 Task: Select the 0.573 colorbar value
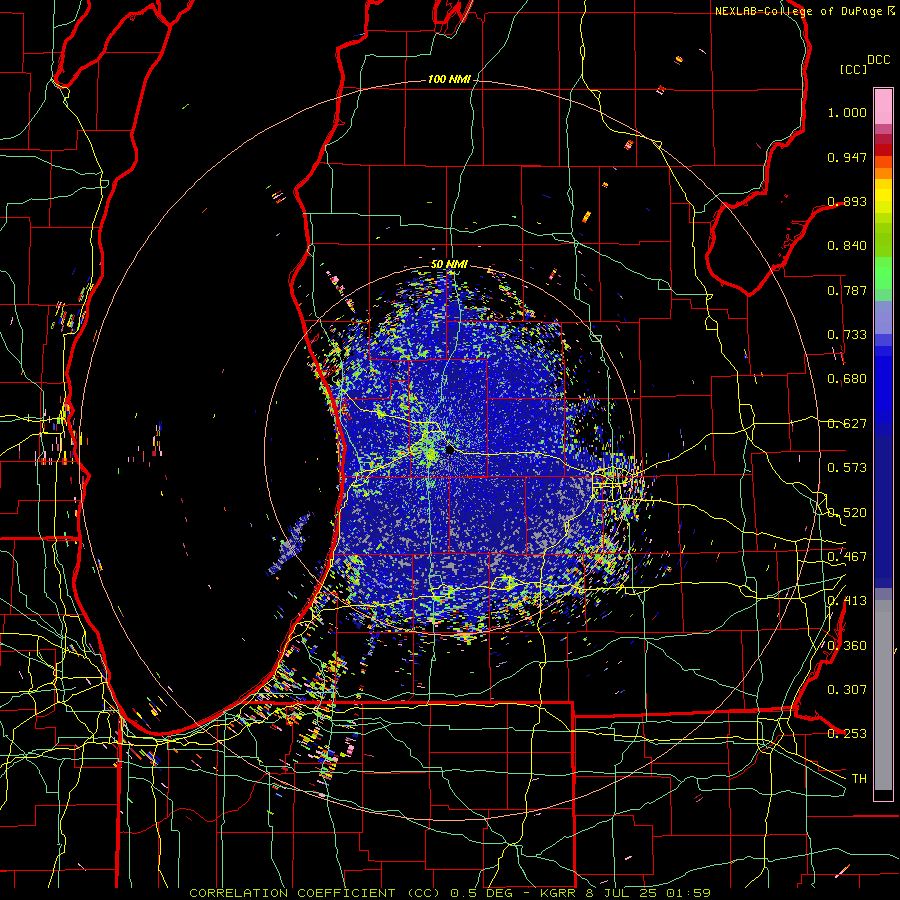pos(847,468)
